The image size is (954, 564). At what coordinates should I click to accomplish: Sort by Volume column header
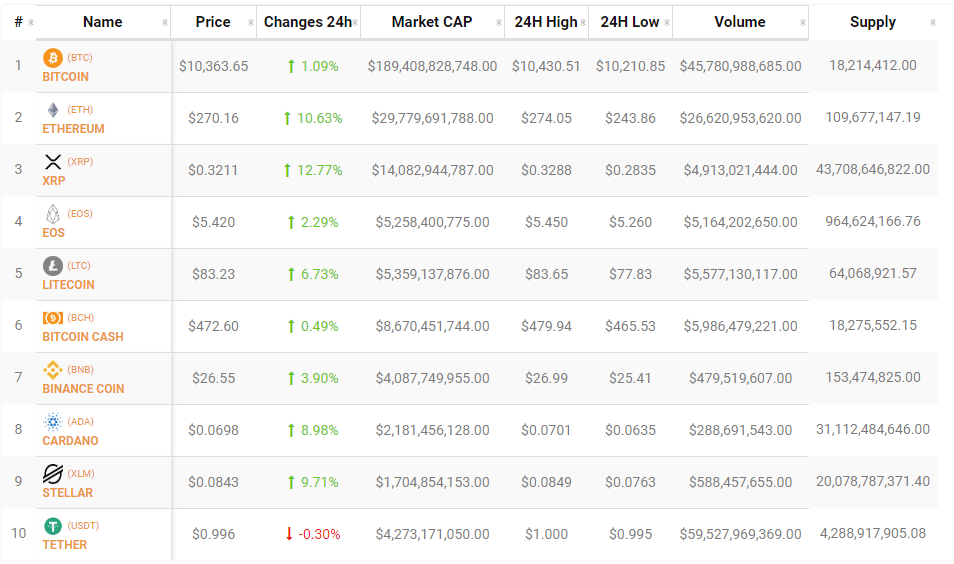pyautogui.click(x=740, y=22)
